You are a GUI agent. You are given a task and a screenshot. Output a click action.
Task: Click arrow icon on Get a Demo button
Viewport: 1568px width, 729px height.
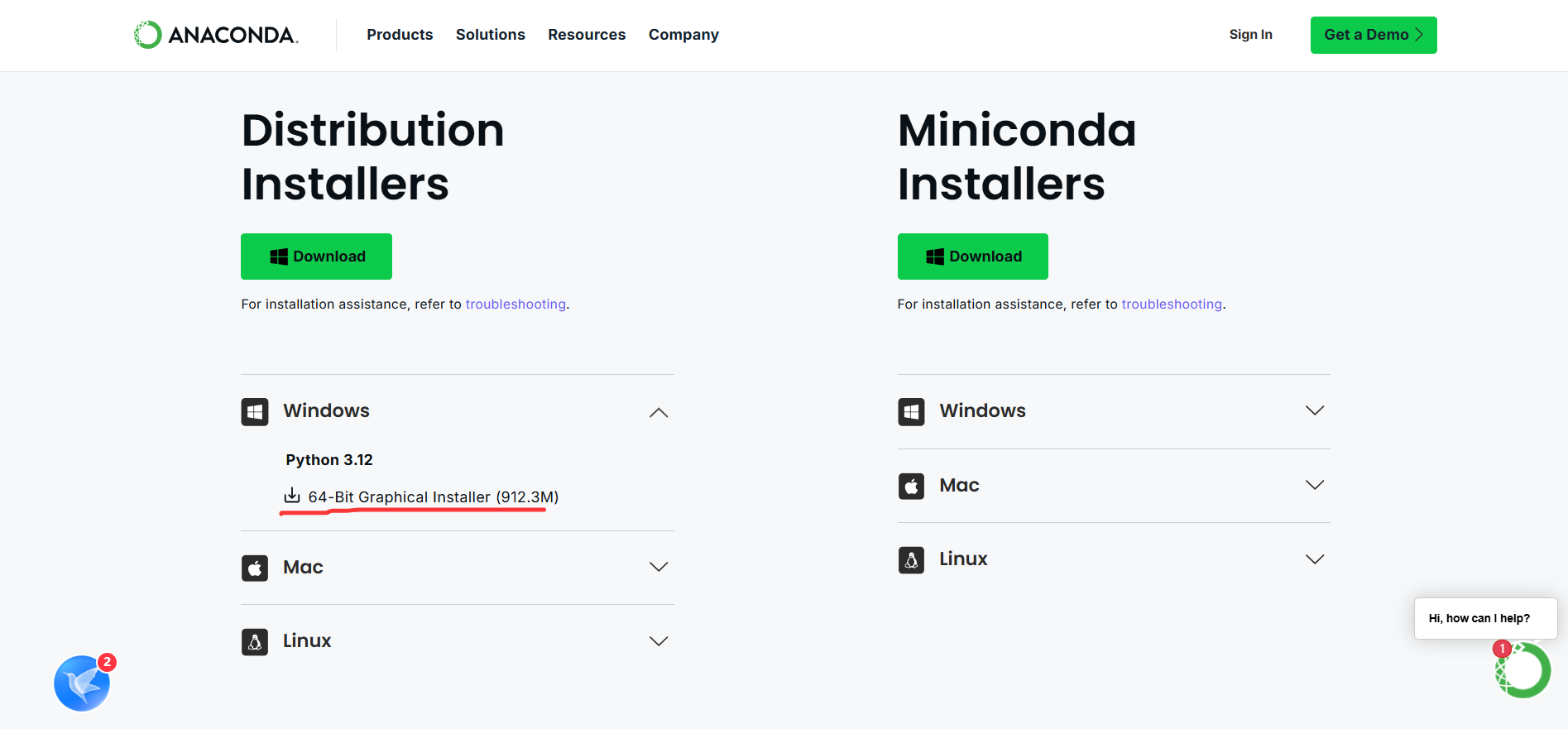click(1419, 35)
